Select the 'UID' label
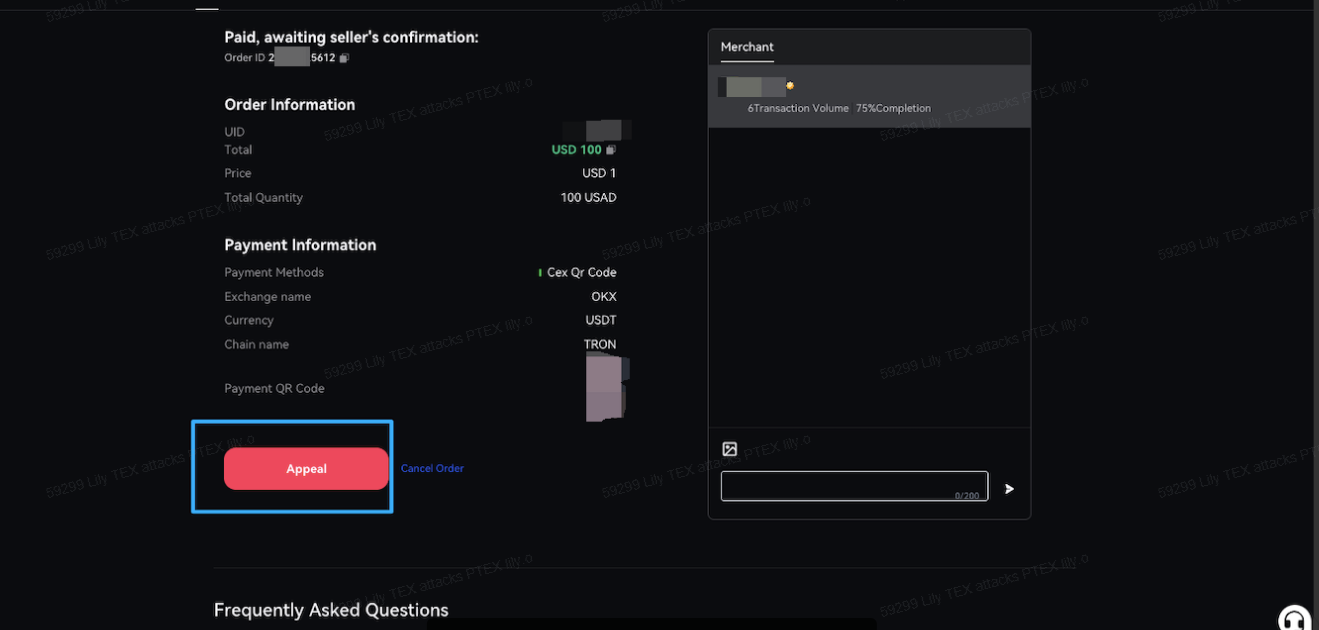This screenshot has width=1319, height=630. (x=234, y=132)
